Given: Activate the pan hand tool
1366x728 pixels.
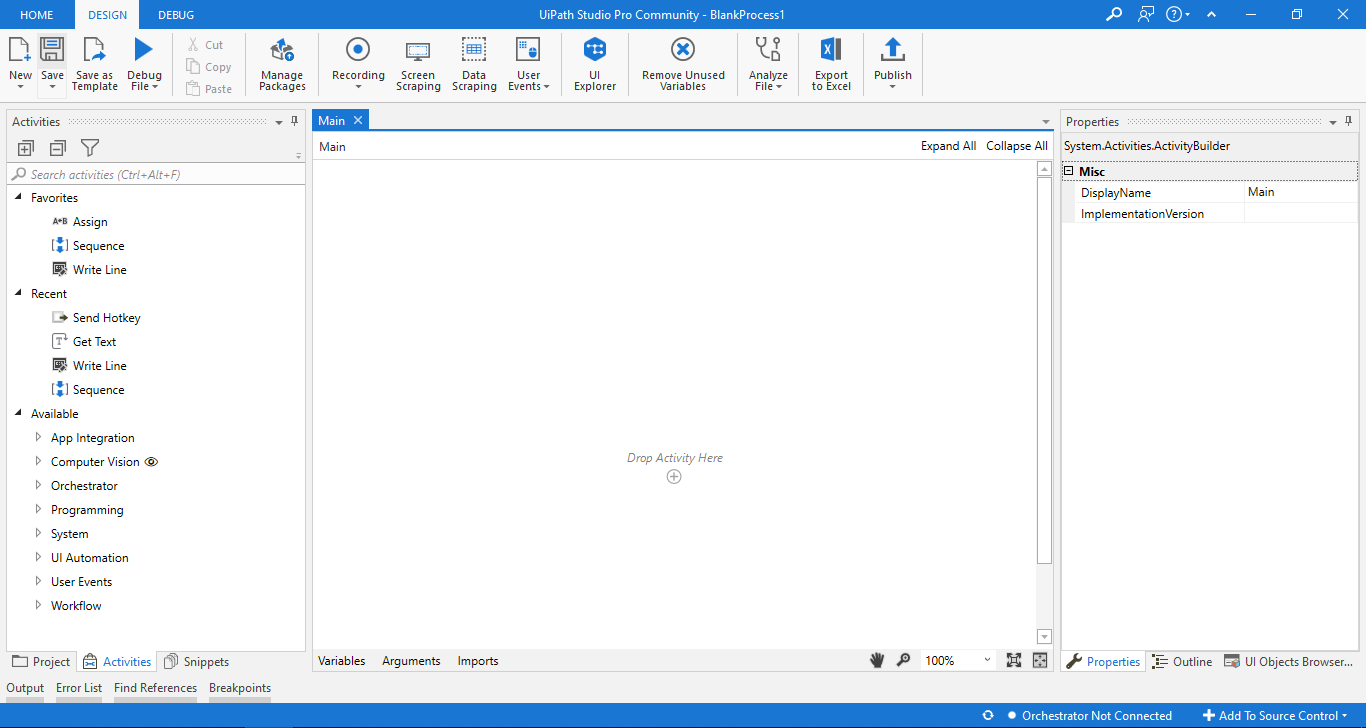Looking at the screenshot, I should (877, 660).
